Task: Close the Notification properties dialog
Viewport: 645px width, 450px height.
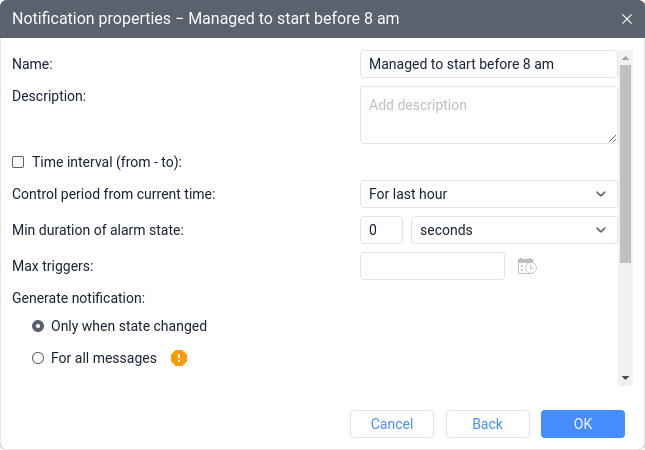Action: pos(627,19)
